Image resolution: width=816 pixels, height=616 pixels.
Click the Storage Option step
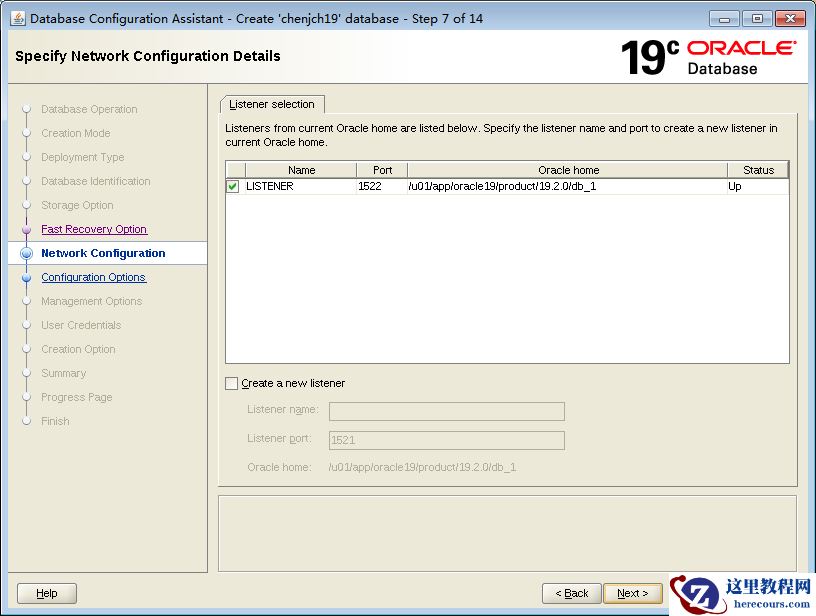click(77, 205)
